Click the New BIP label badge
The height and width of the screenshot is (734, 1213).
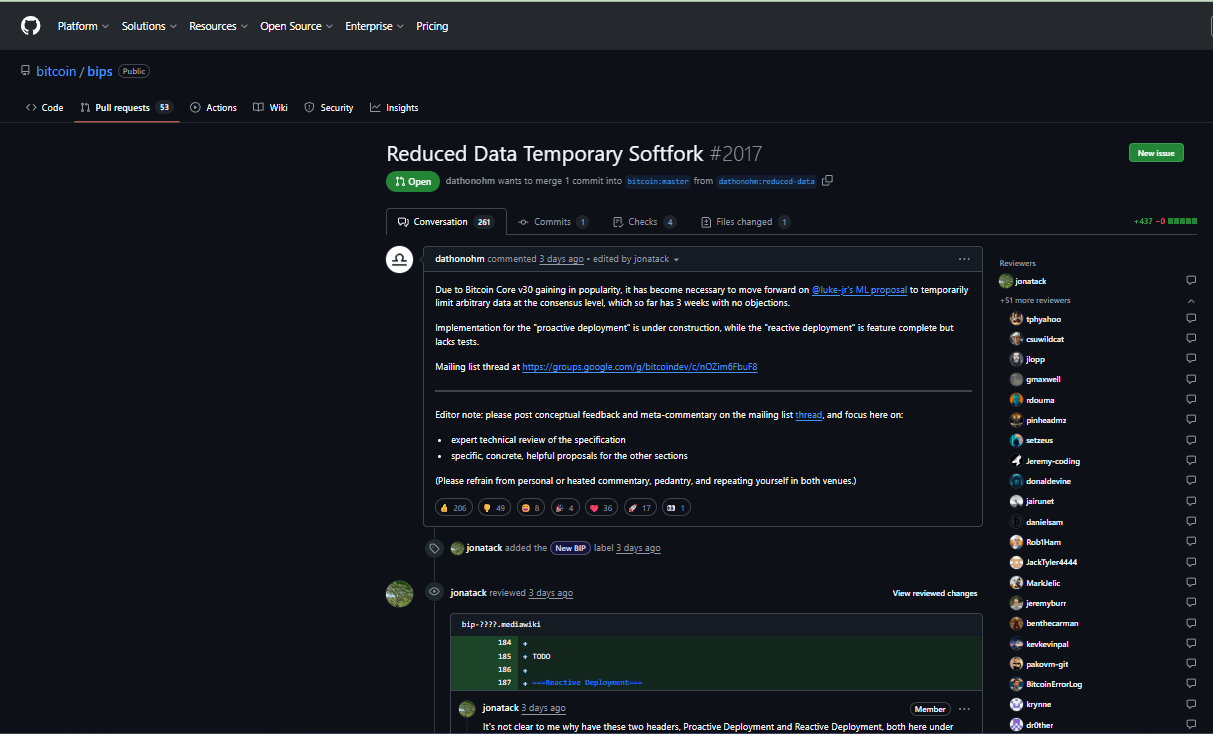coord(571,548)
